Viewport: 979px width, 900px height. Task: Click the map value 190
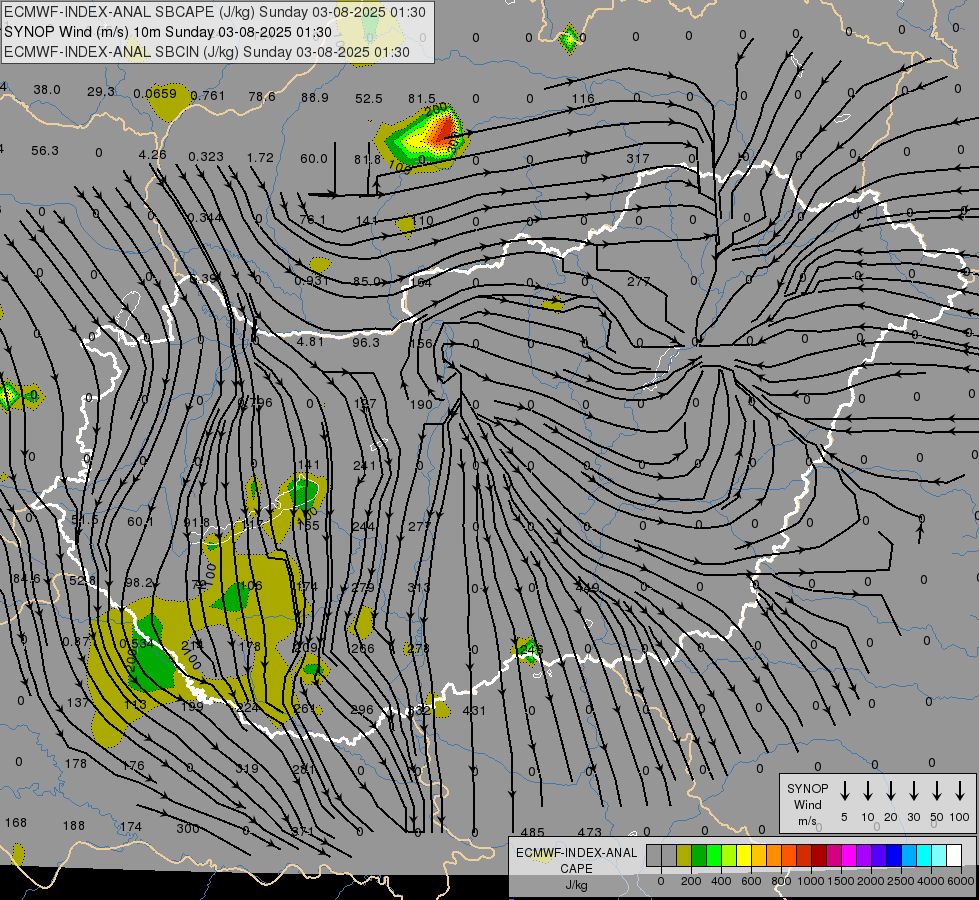click(421, 405)
